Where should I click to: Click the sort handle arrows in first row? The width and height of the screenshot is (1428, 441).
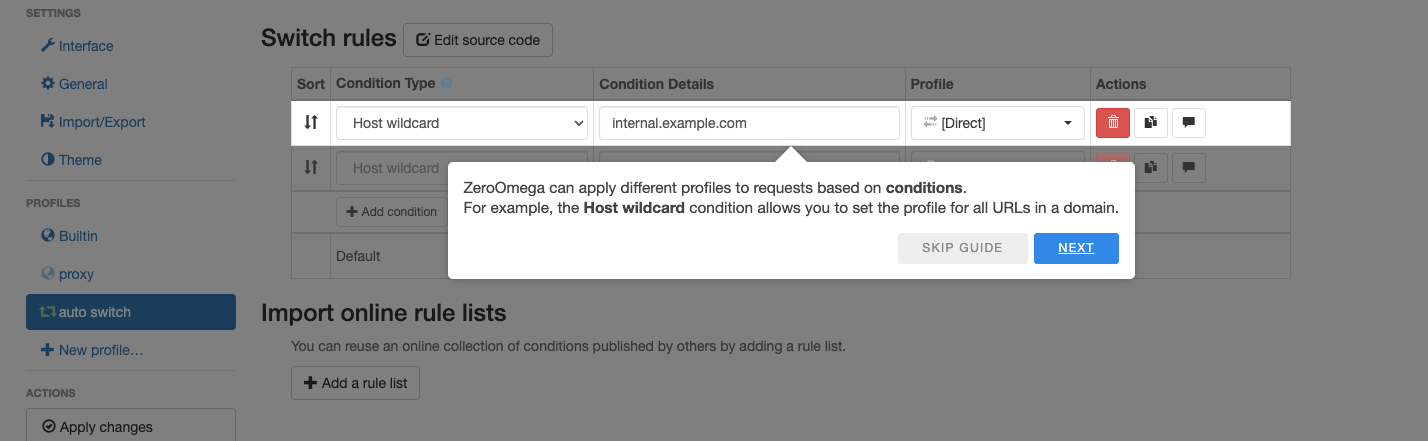pyautogui.click(x=311, y=123)
